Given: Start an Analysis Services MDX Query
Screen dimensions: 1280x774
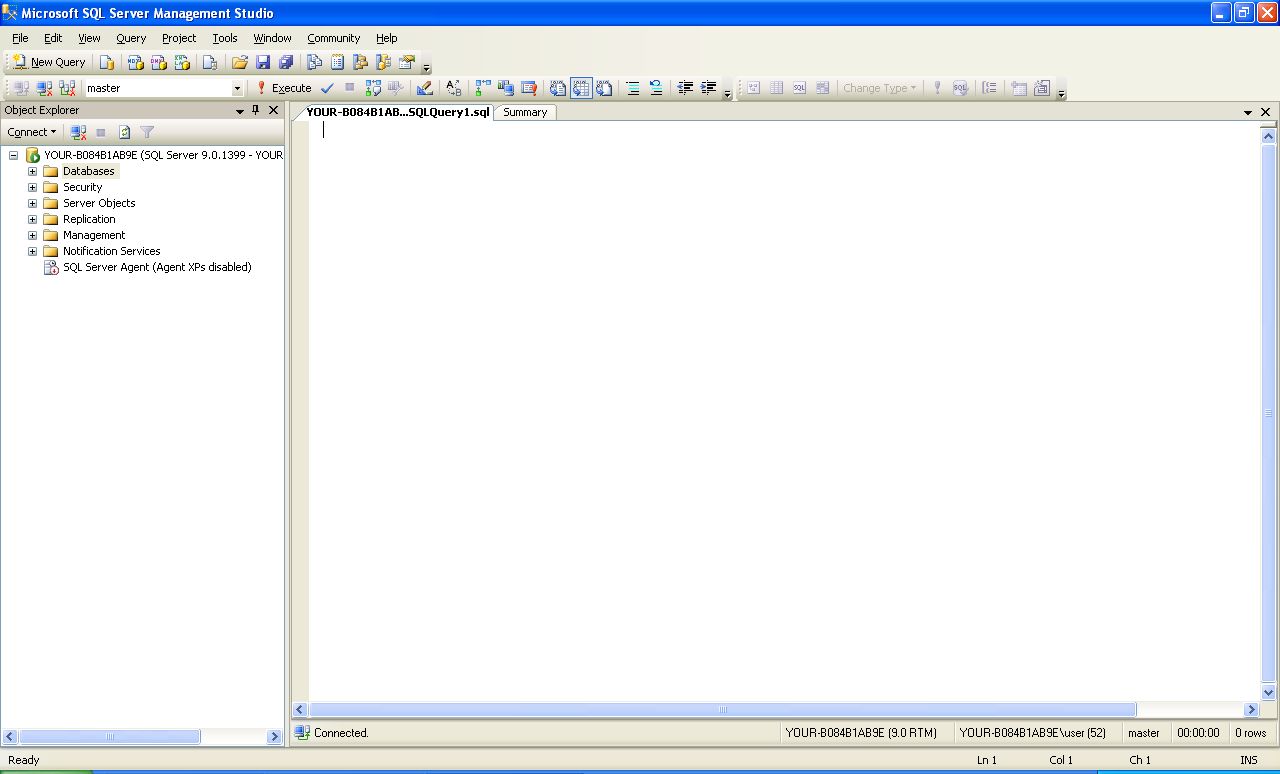Looking at the screenshot, I should tap(135, 62).
